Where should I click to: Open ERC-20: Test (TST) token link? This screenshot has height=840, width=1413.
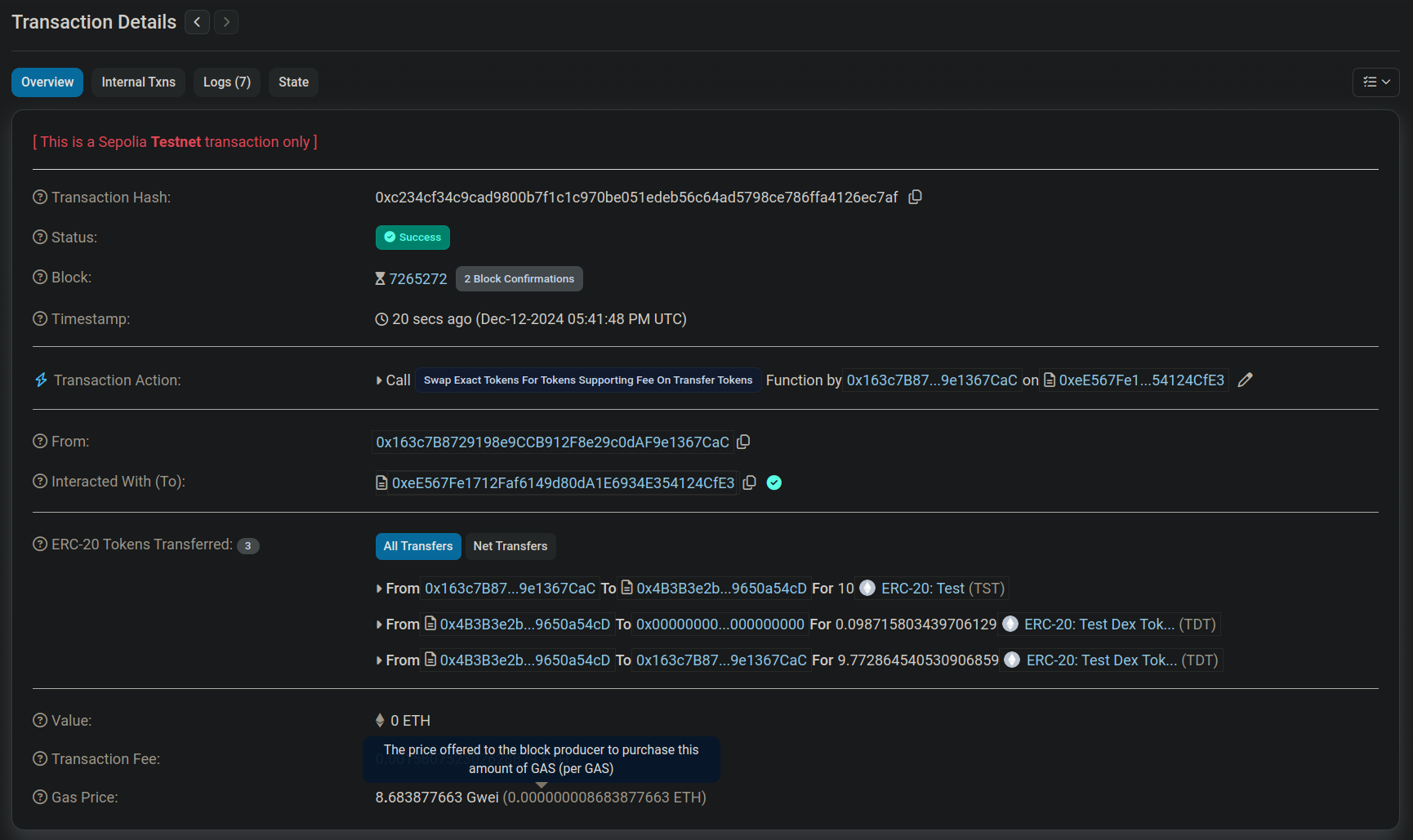pos(943,588)
